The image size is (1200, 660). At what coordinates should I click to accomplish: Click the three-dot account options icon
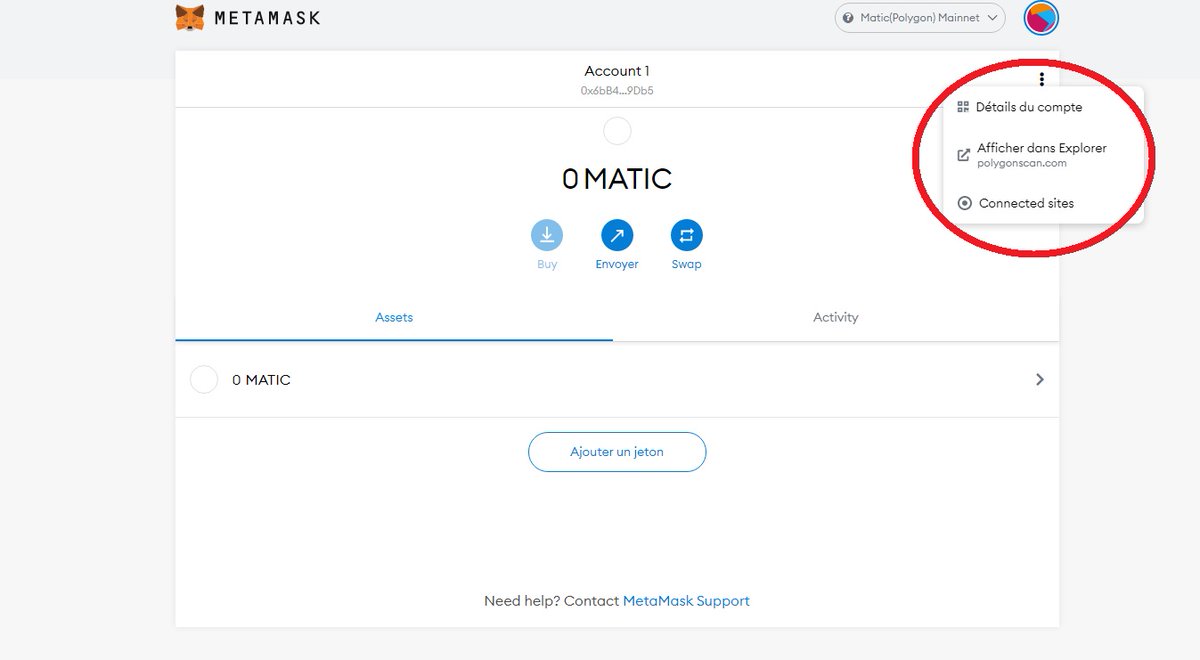(1042, 79)
